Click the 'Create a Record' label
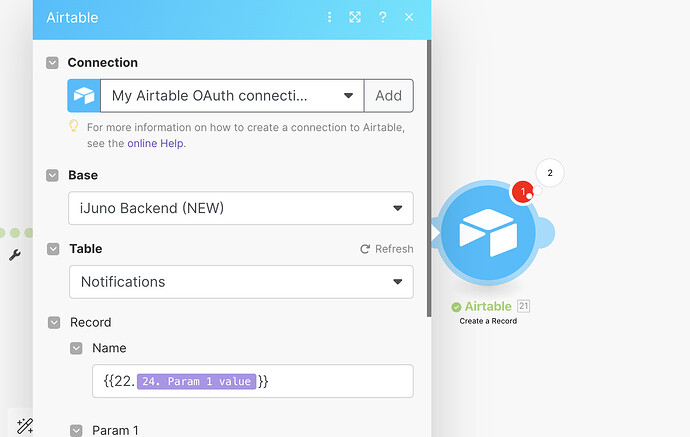 coord(488,321)
